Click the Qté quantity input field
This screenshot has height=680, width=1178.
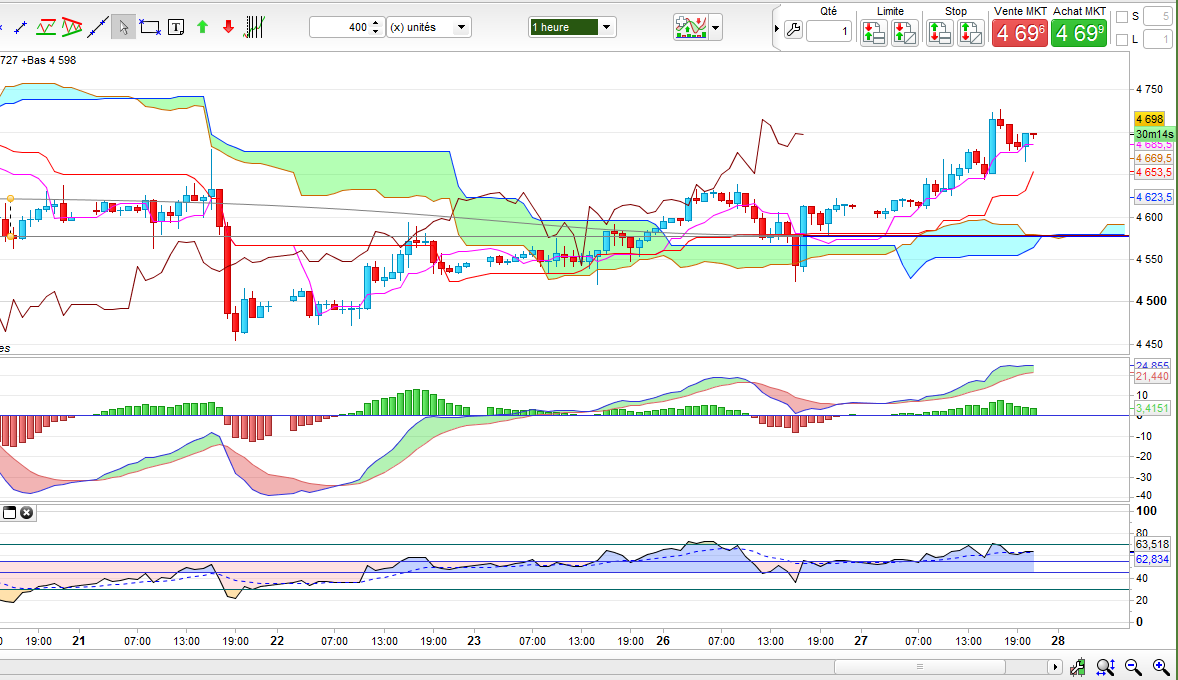pos(828,32)
